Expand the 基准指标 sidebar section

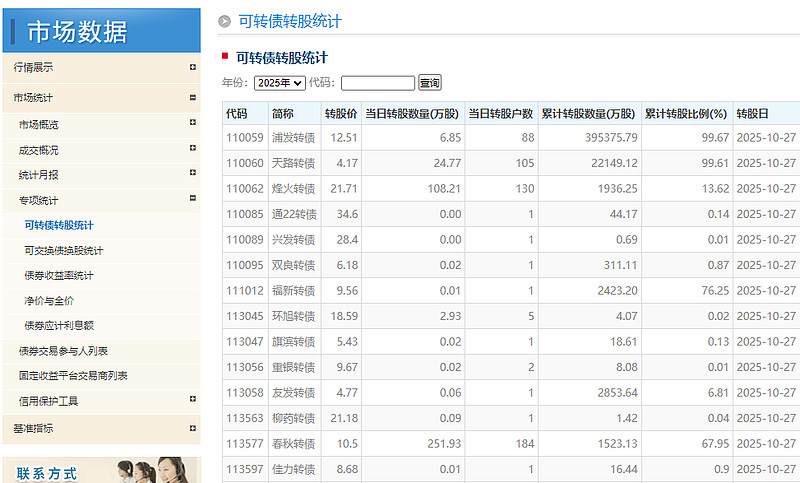coord(192,428)
